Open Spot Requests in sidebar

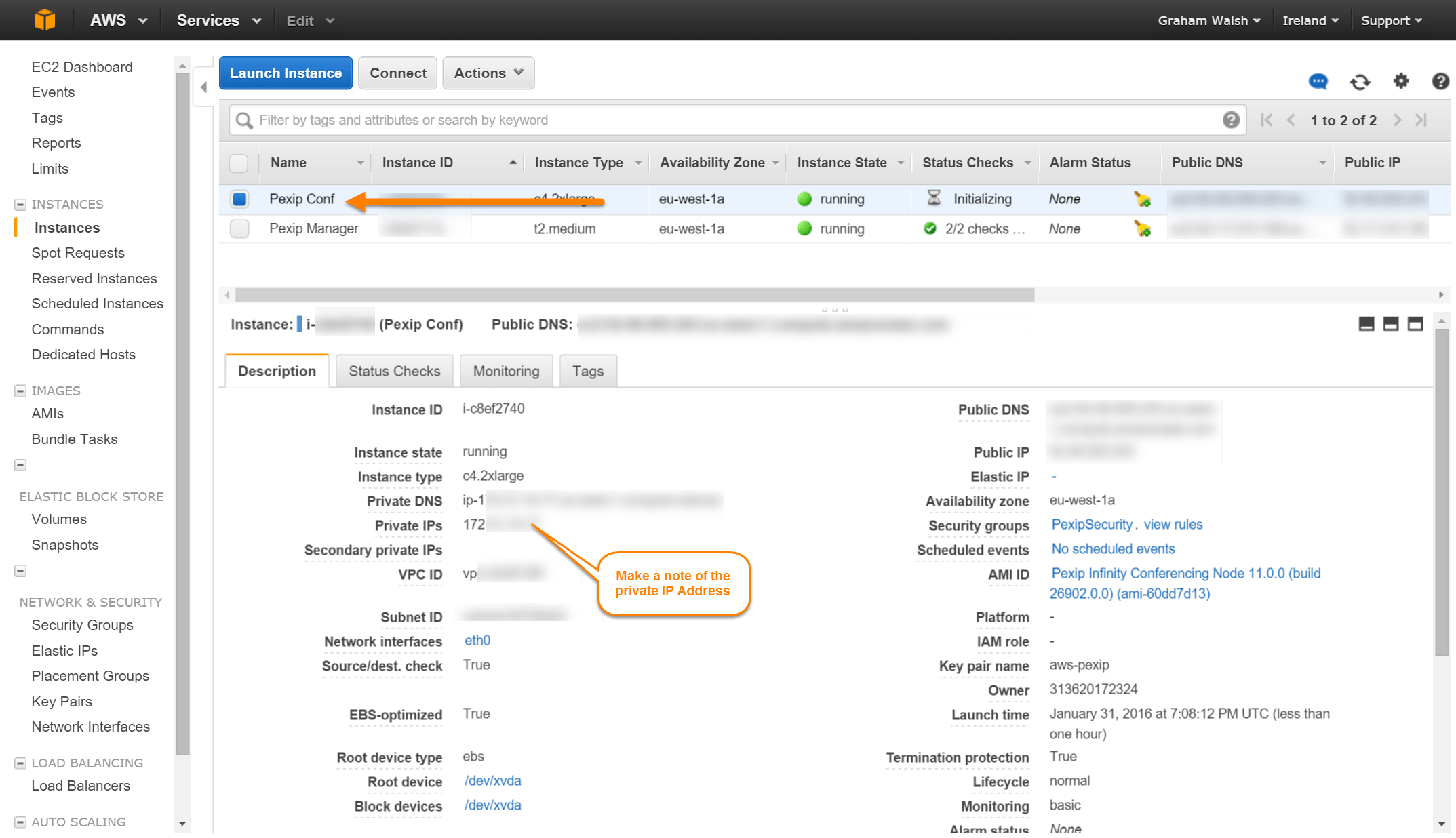[78, 252]
